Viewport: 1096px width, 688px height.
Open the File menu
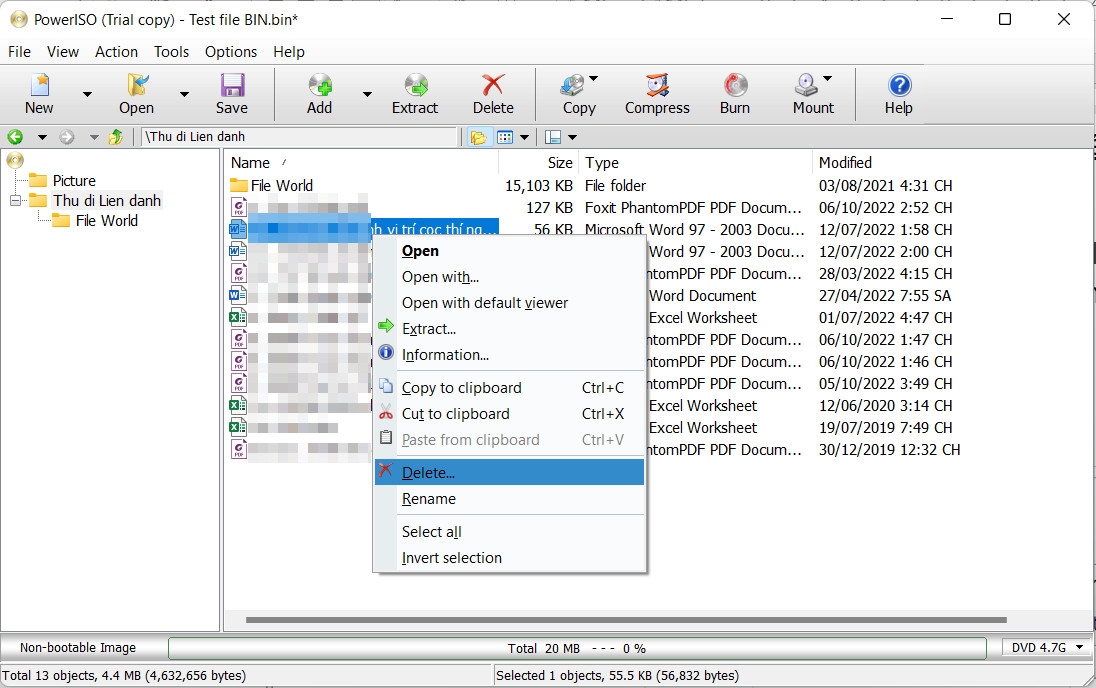tap(20, 52)
